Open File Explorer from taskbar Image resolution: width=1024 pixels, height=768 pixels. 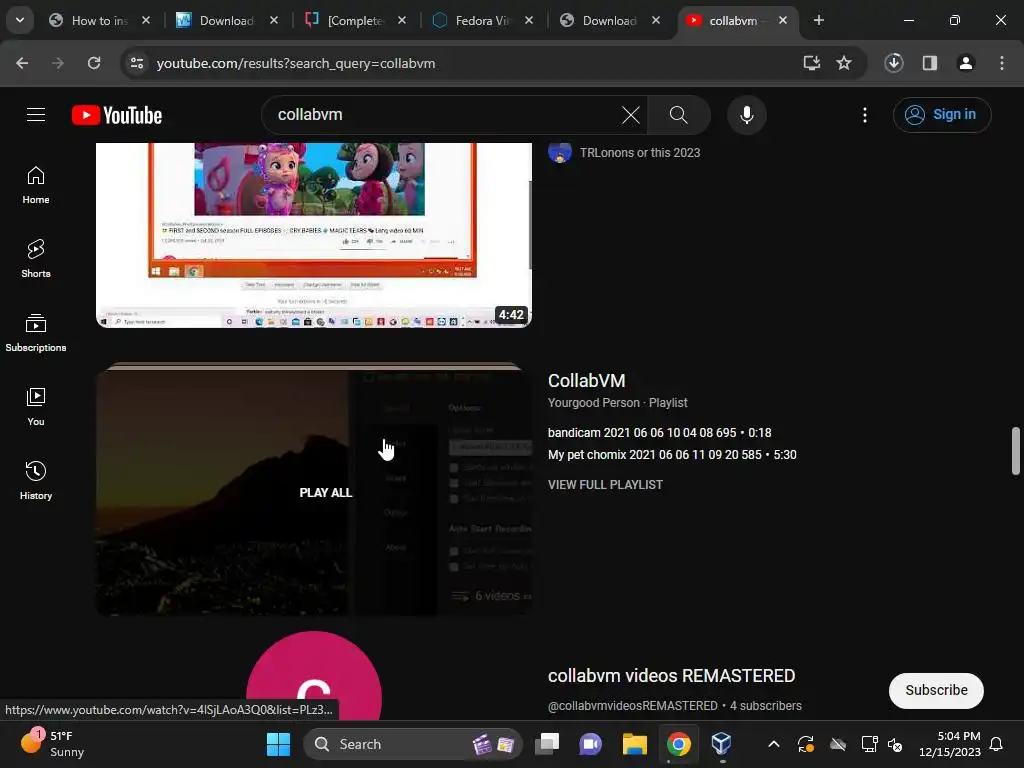click(635, 744)
